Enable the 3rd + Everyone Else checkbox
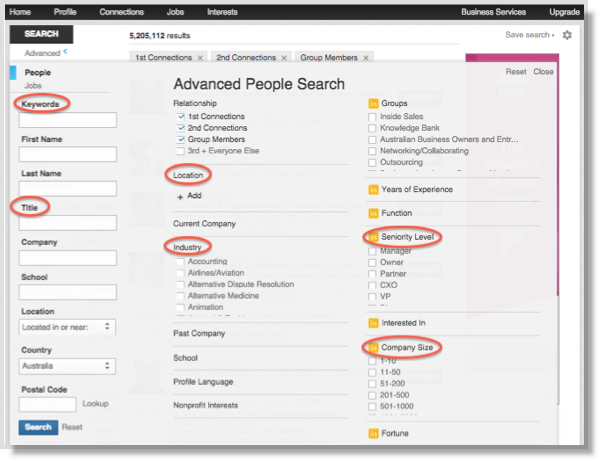This screenshot has height=461, width=600. [x=180, y=151]
